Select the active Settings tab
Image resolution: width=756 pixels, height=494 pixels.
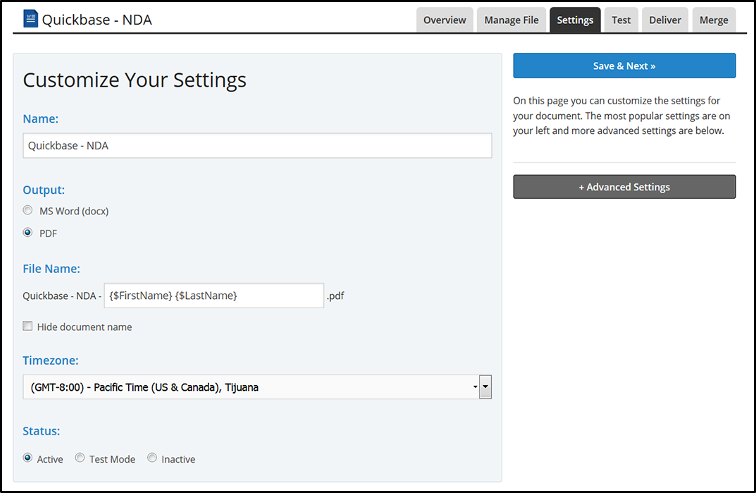575,20
